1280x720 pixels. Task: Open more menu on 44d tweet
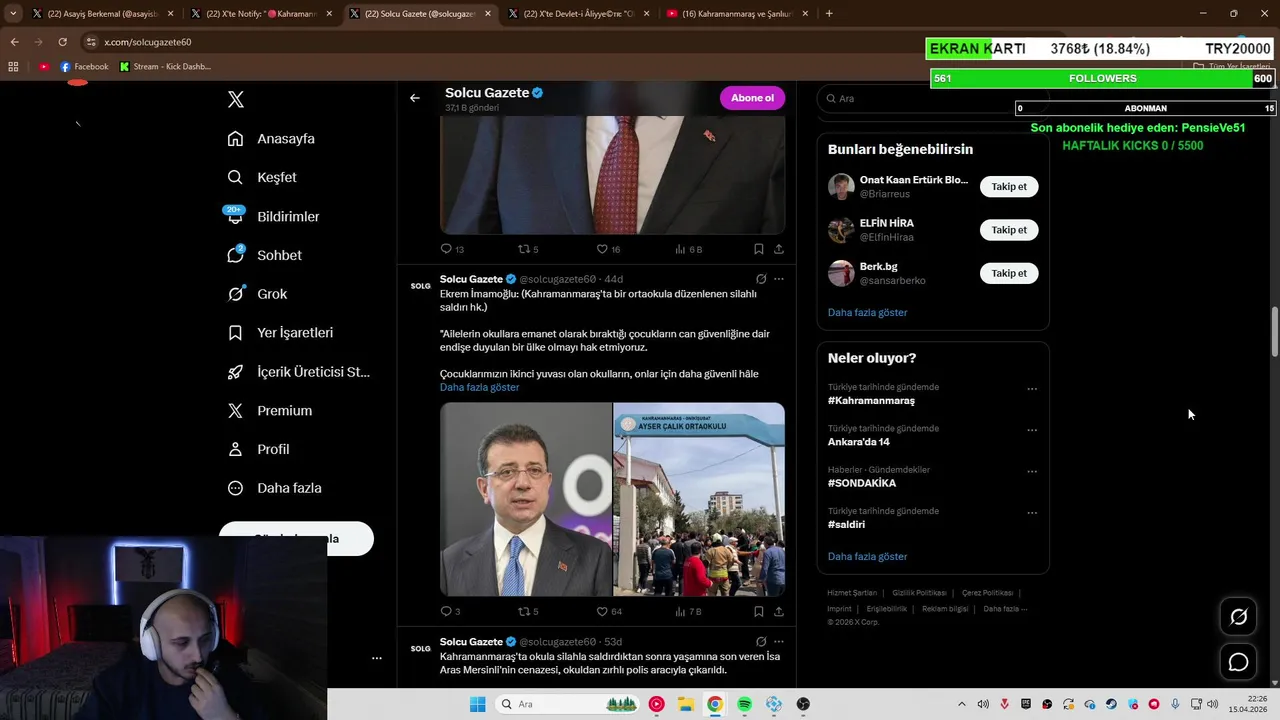tap(779, 279)
